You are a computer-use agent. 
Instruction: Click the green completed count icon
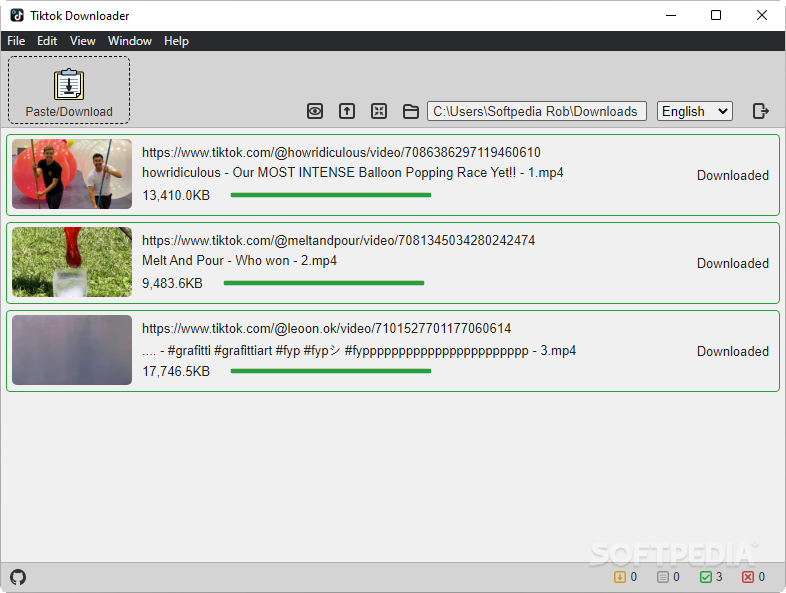(706, 577)
